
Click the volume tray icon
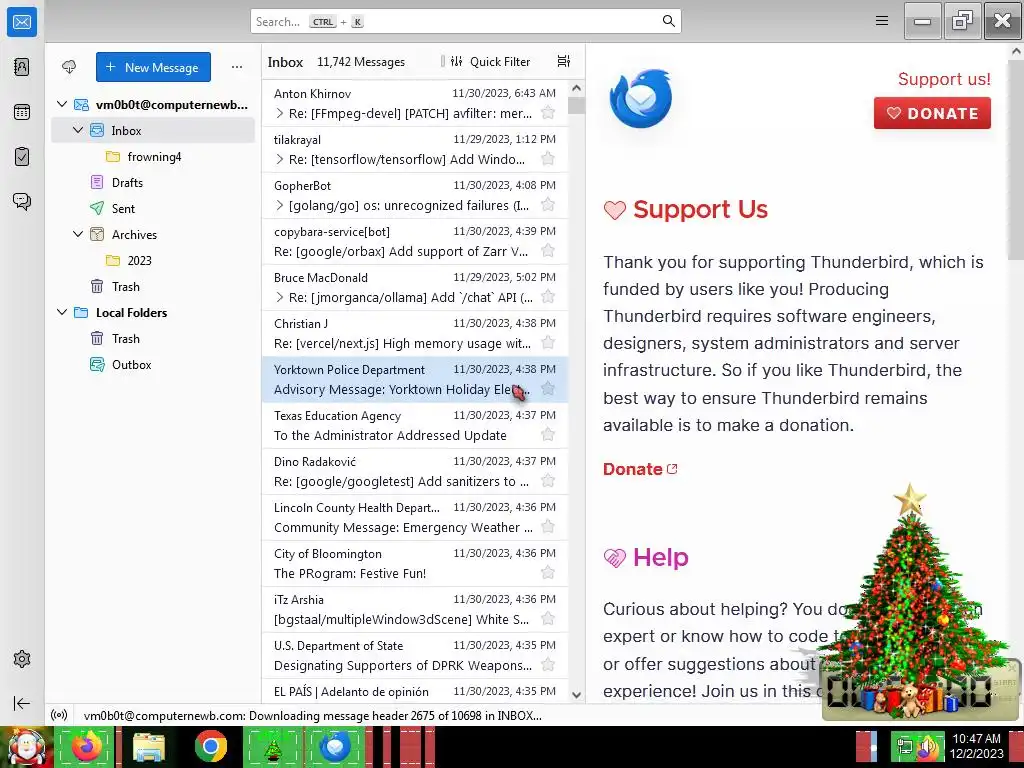[x=929, y=746]
